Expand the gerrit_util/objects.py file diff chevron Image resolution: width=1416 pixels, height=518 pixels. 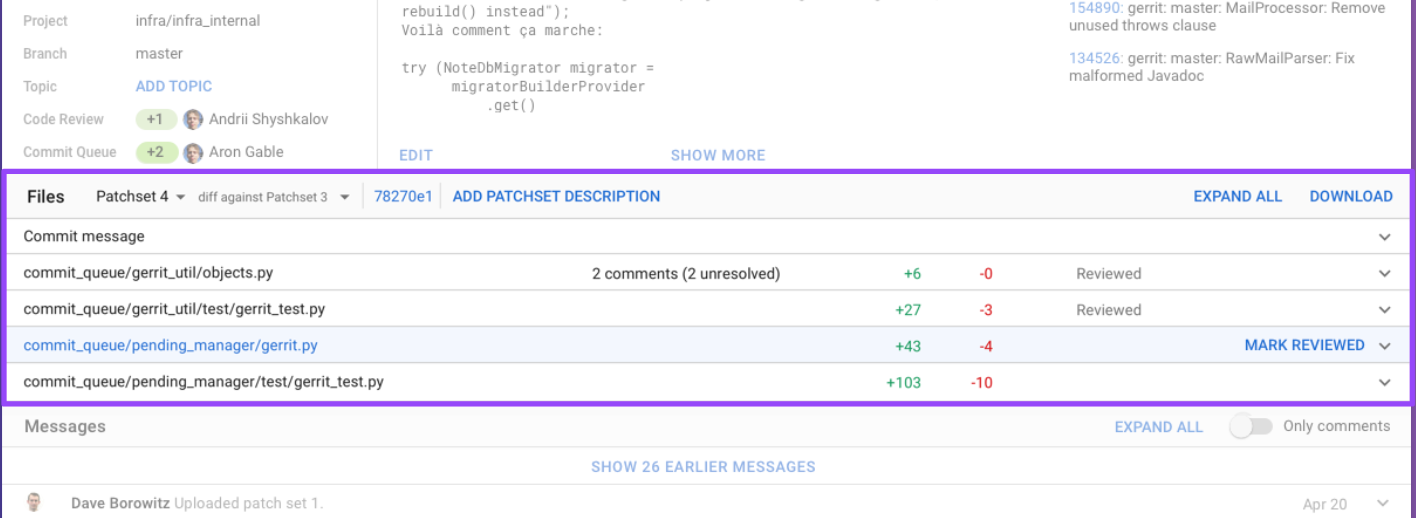click(1384, 274)
